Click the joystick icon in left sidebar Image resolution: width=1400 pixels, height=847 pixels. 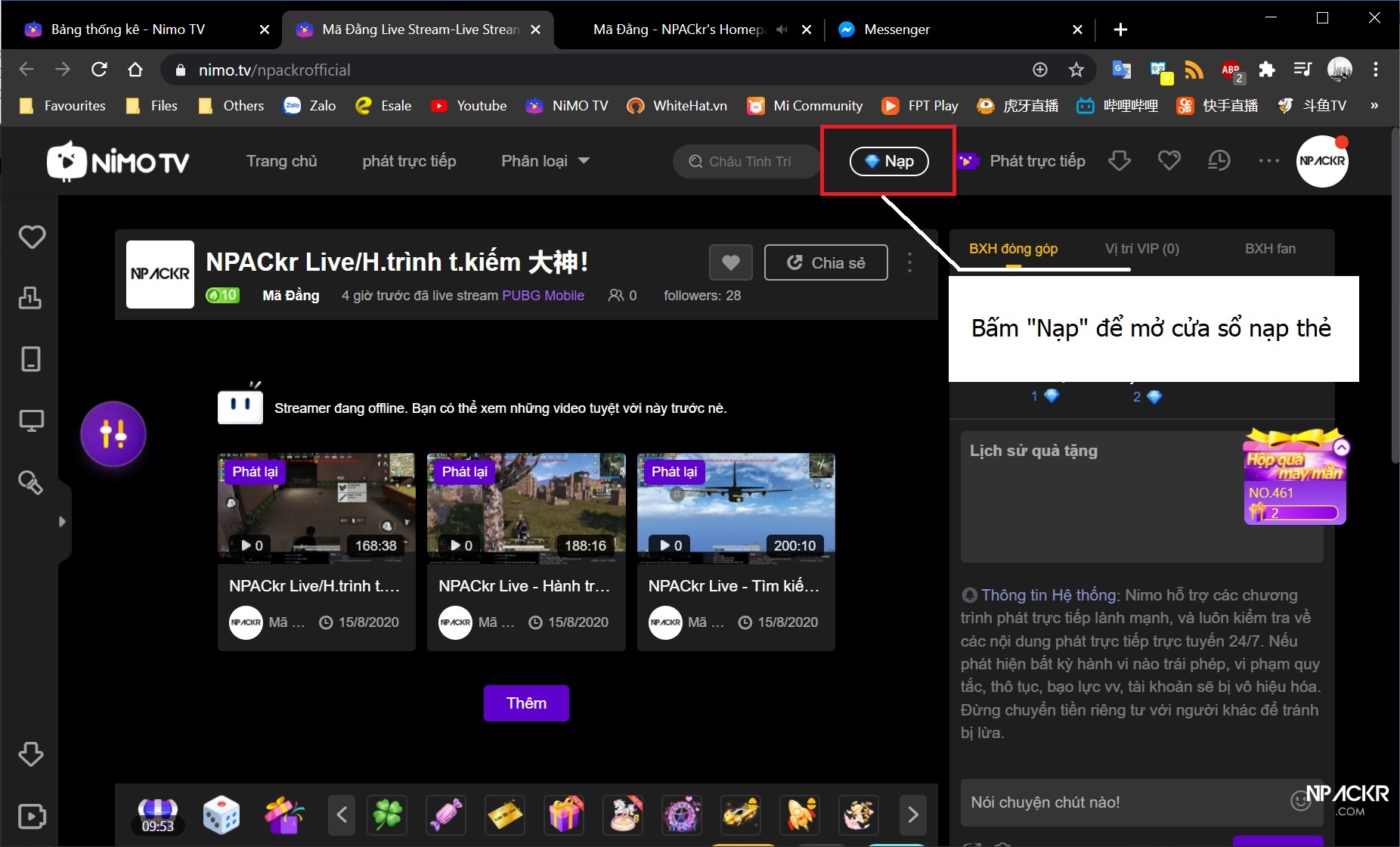tap(30, 298)
